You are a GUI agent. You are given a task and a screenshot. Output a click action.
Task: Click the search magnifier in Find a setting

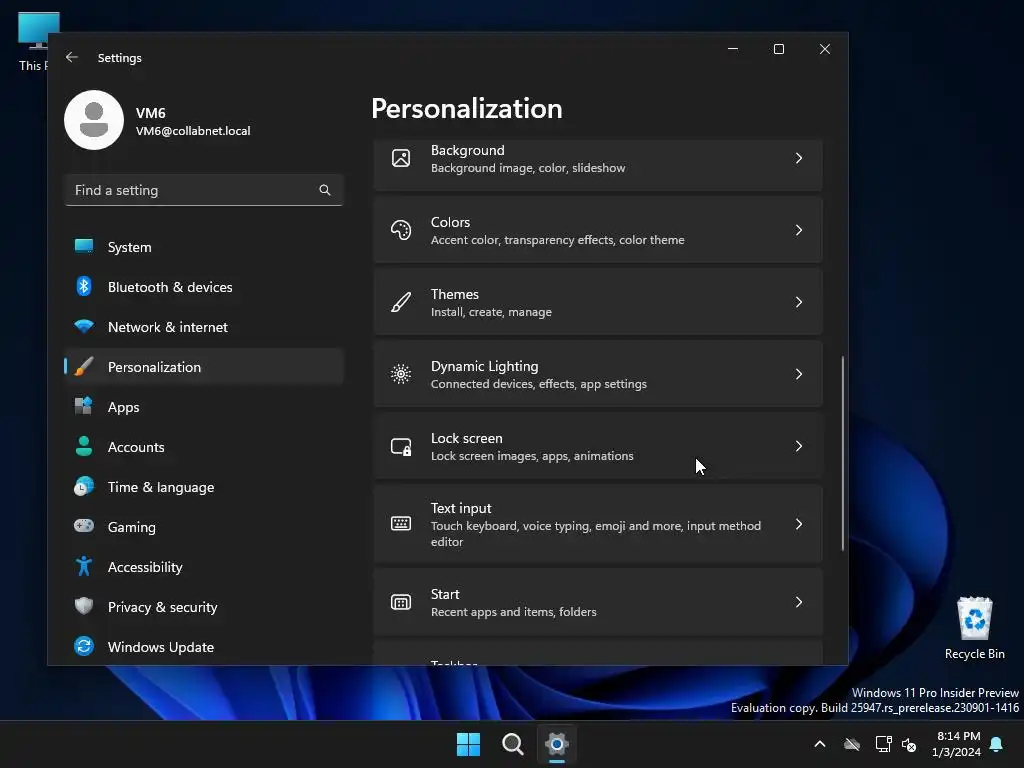tap(325, 190)
